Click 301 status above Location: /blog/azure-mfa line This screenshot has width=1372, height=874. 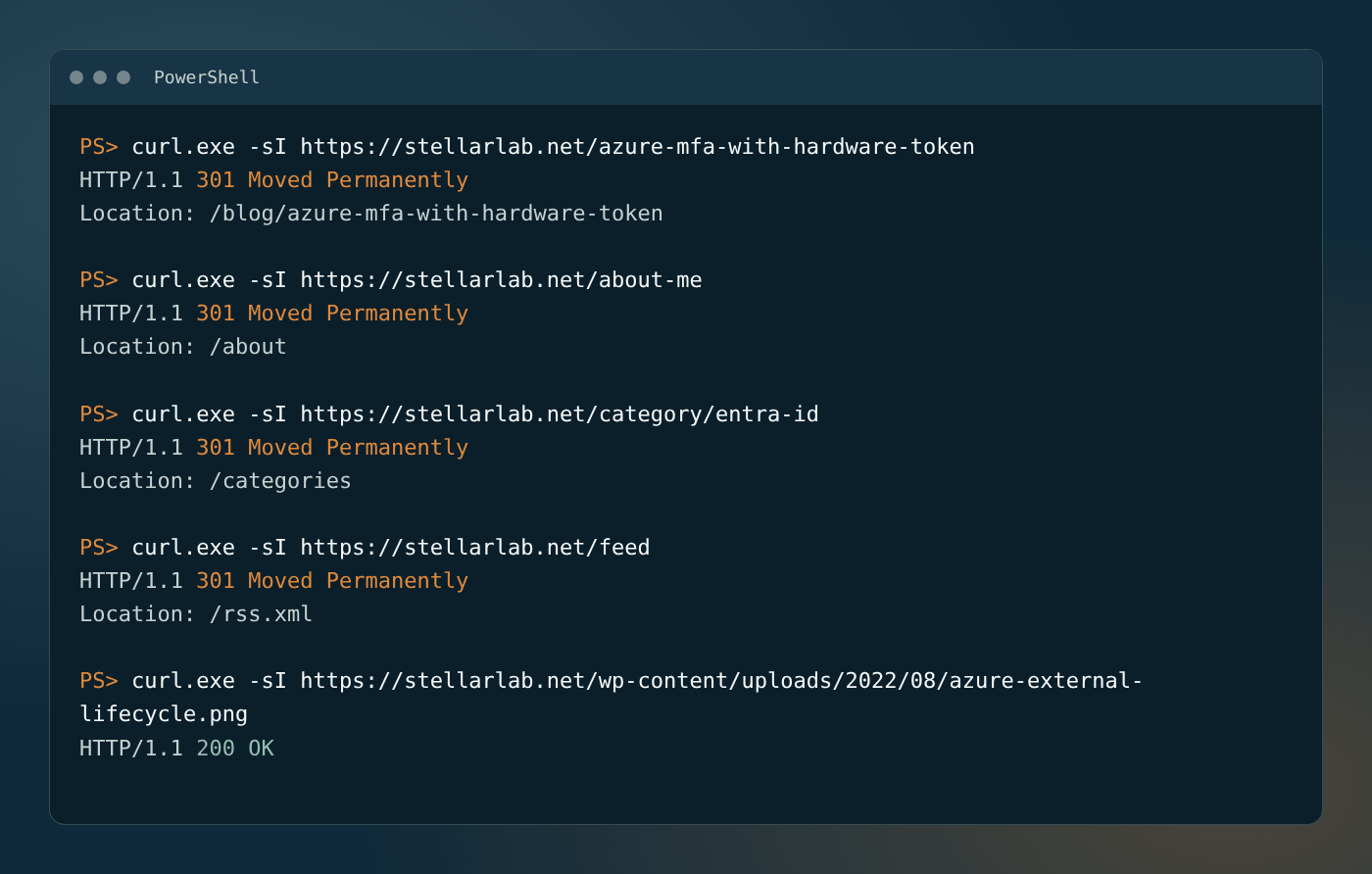coord(332,180)
